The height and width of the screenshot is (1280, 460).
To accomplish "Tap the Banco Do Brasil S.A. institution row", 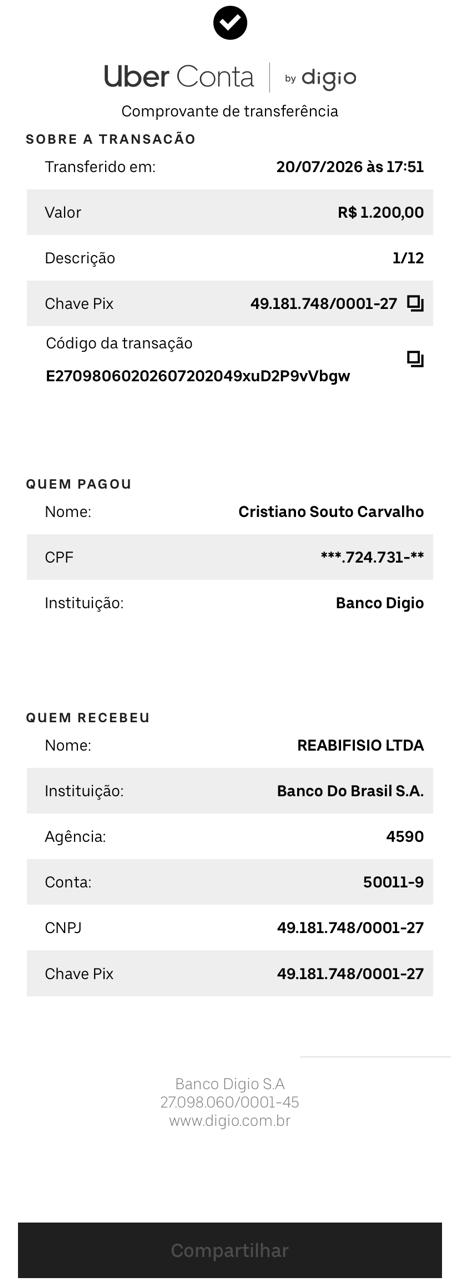I will coord(230,791).
